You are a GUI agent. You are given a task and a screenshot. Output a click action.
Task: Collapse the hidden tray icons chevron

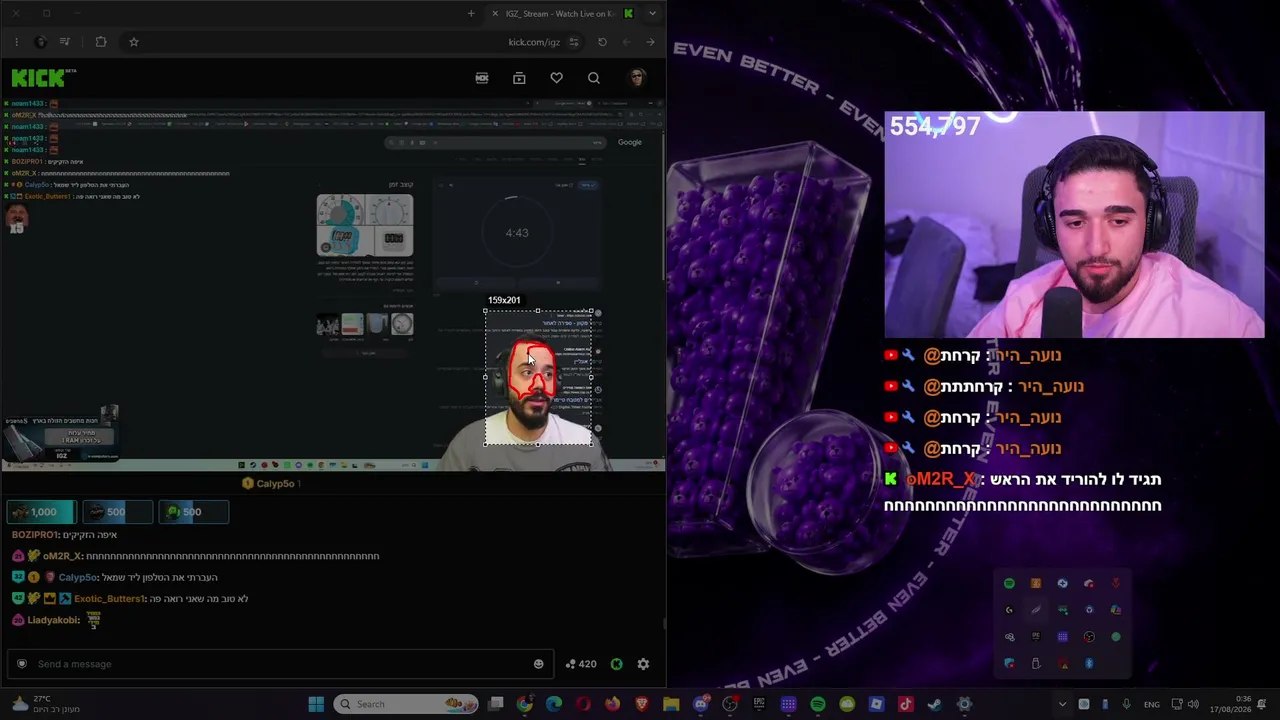1062,704
